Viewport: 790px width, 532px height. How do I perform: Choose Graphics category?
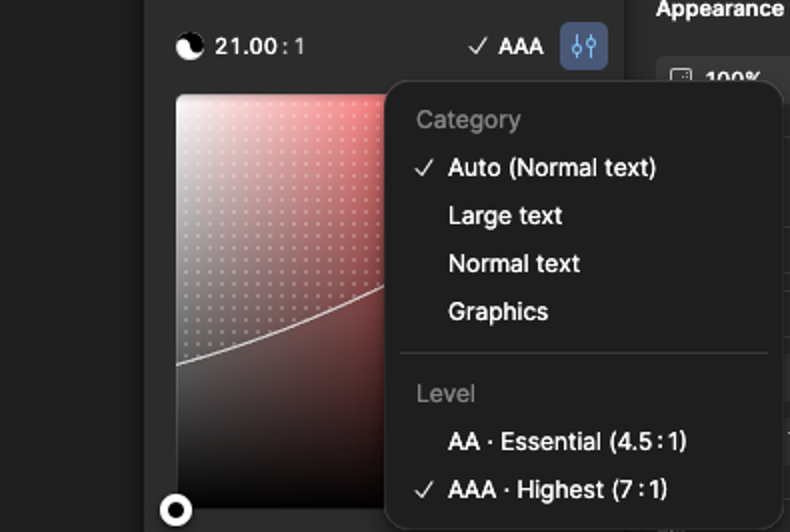(584, 312)
